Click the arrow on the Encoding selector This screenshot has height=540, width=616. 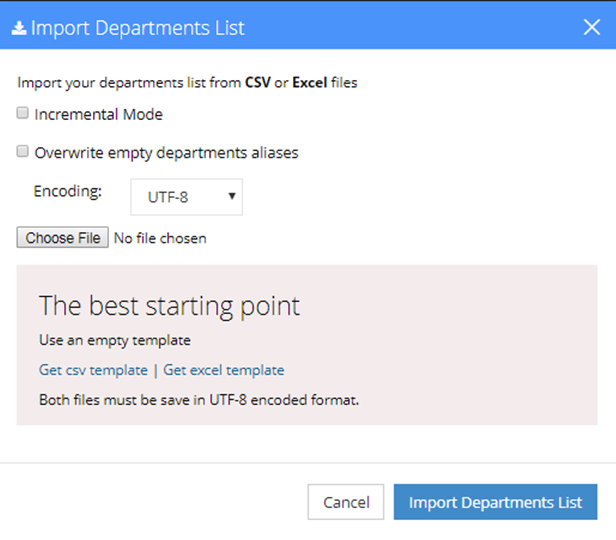click(232, 197)
